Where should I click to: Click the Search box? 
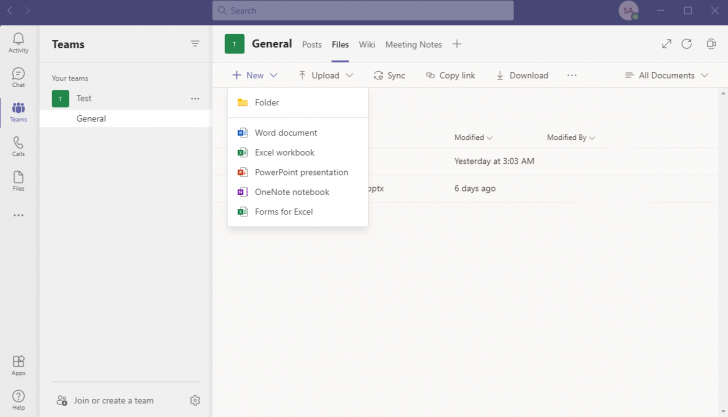[363, 10]
